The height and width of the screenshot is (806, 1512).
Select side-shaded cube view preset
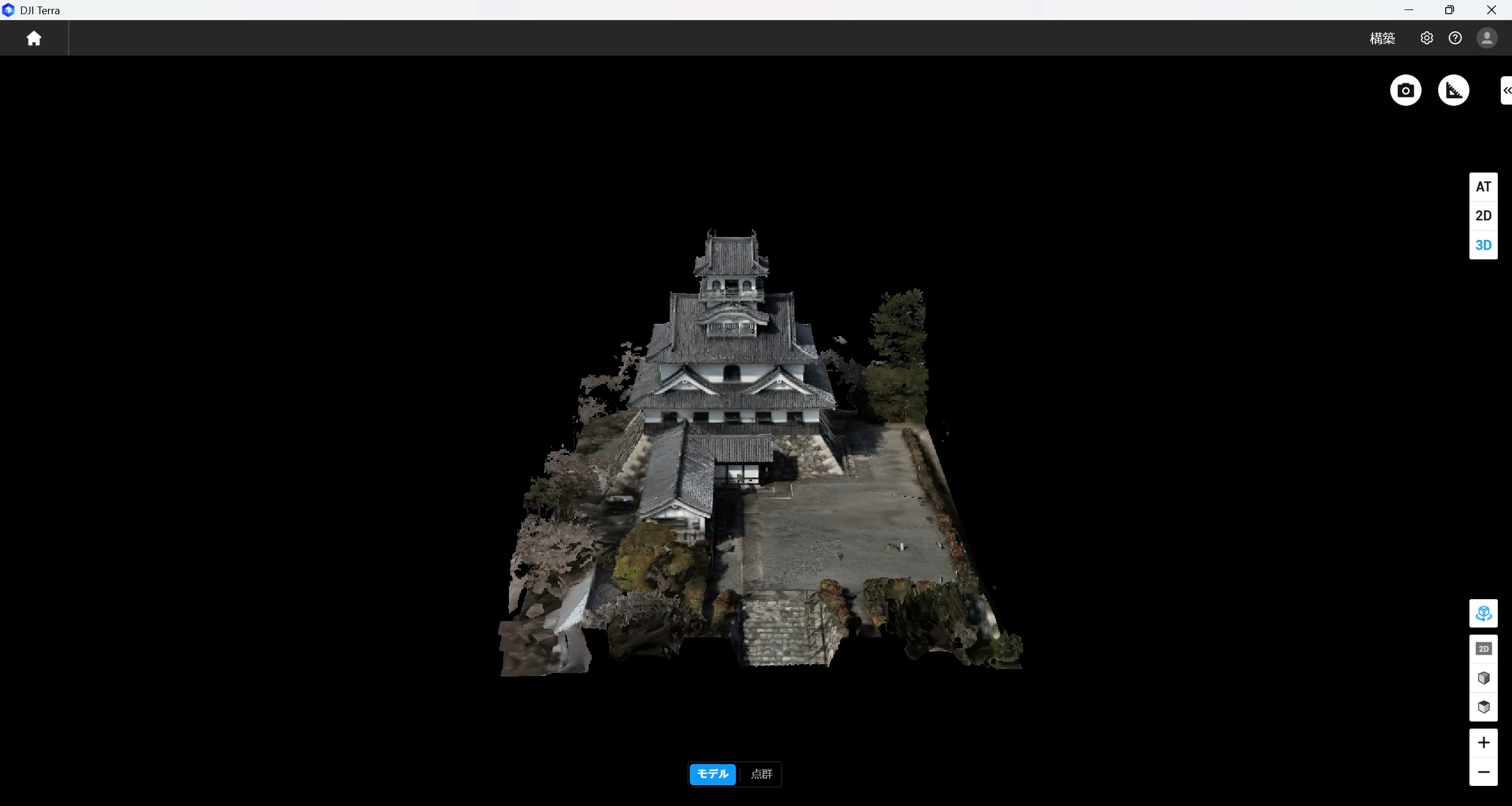click(x=1483, y=678)
